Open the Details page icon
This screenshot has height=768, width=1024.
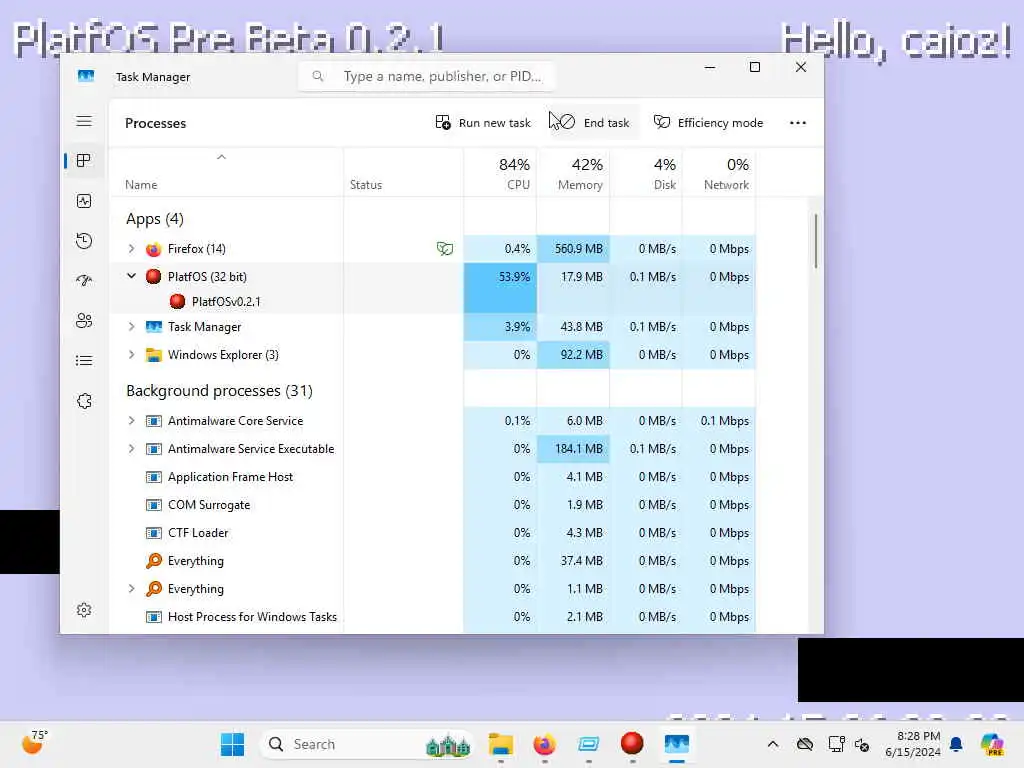(x=84, y=360)
